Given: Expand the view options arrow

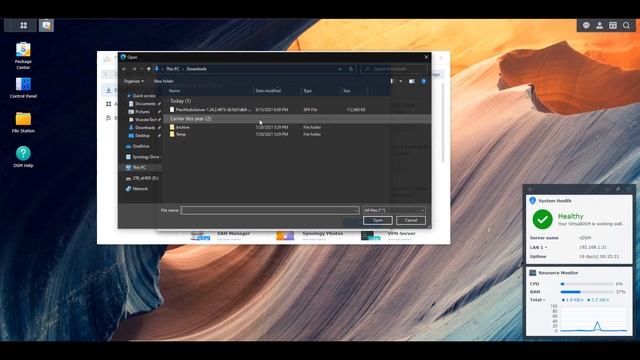Looking at the screenshot, I should click(x=400, y=81).
